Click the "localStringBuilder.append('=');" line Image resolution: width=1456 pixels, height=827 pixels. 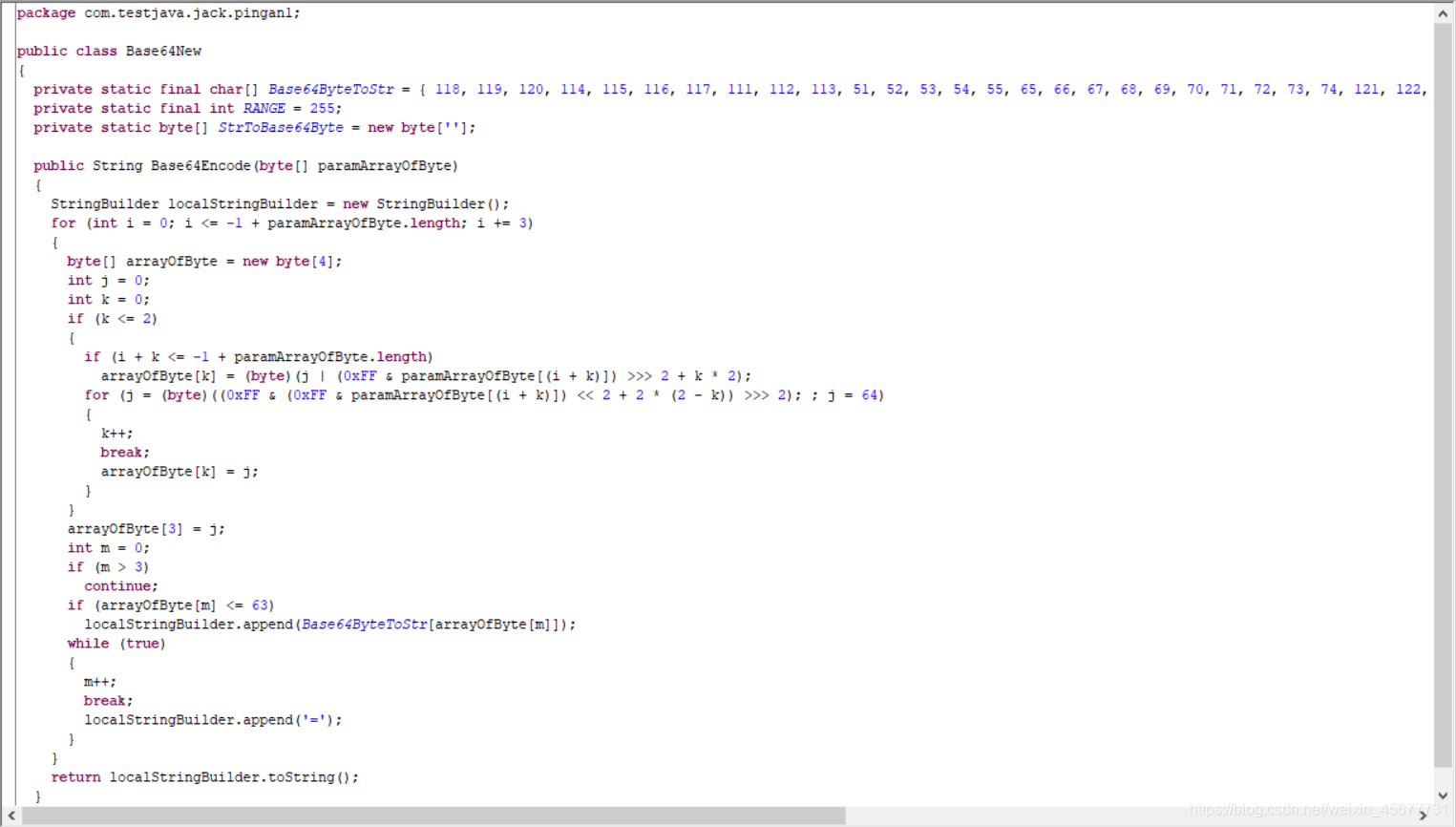213,720
